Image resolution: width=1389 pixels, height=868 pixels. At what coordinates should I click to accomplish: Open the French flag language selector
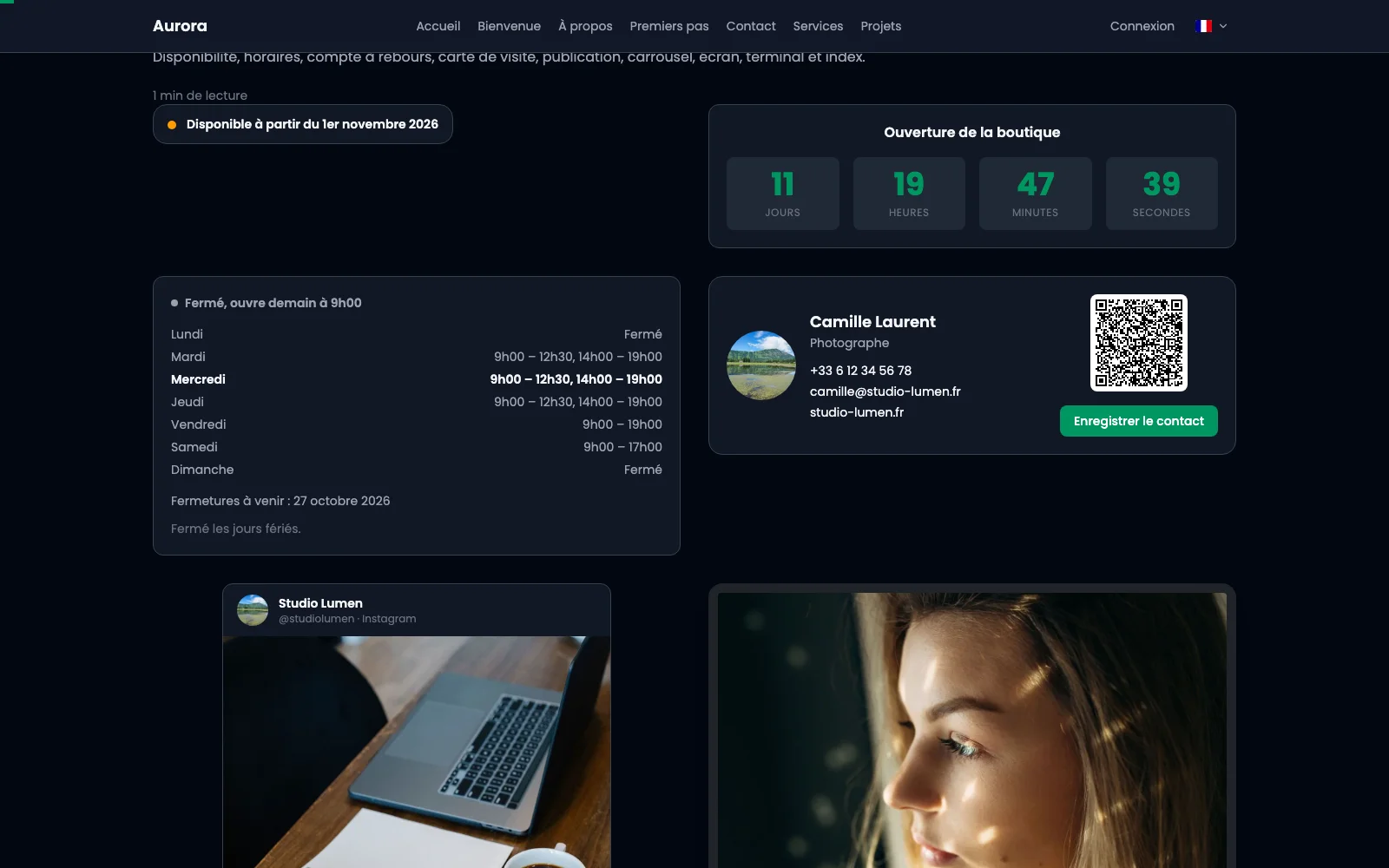1211,26
